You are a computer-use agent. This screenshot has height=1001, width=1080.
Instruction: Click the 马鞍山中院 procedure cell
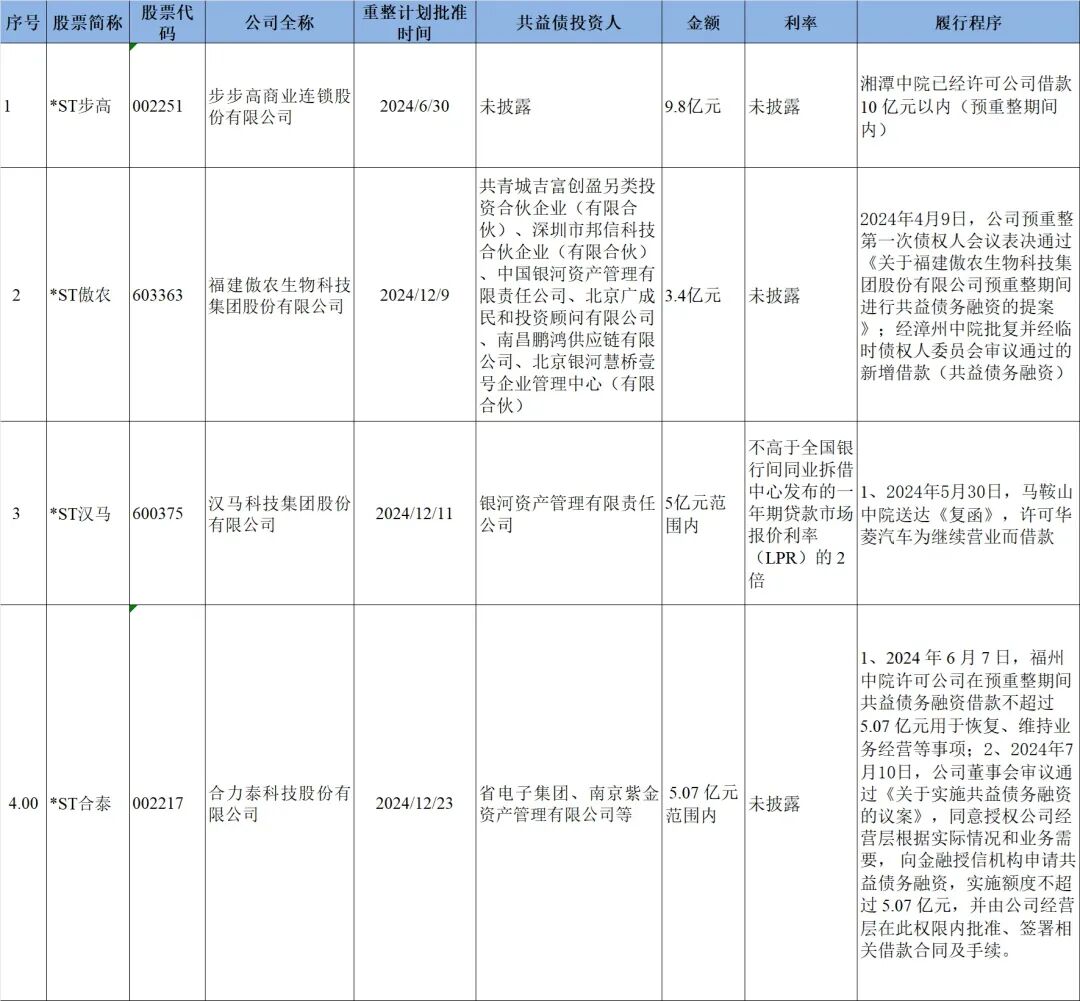pyautogui.click(x=968, y=513)
